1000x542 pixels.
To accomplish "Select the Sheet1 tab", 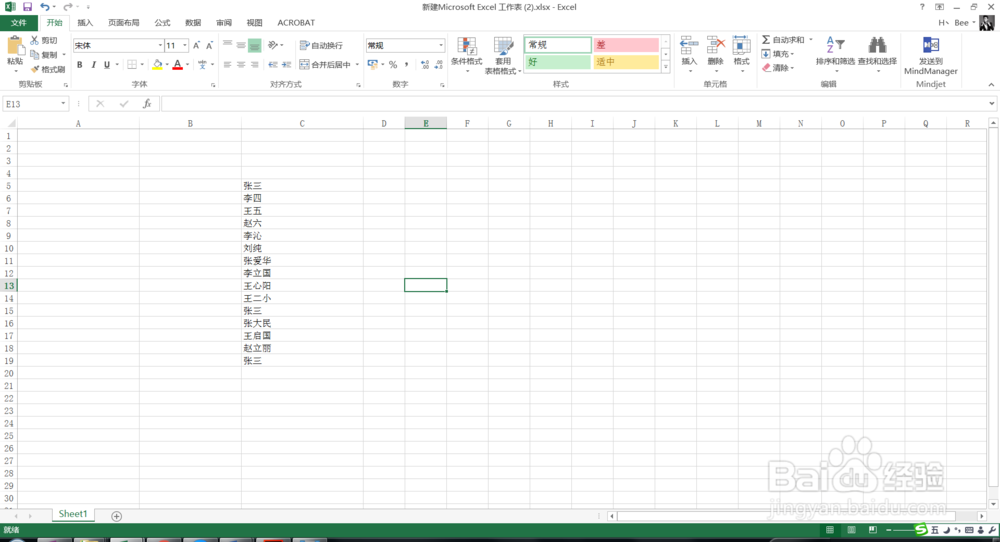I will [x=73, y=514].
